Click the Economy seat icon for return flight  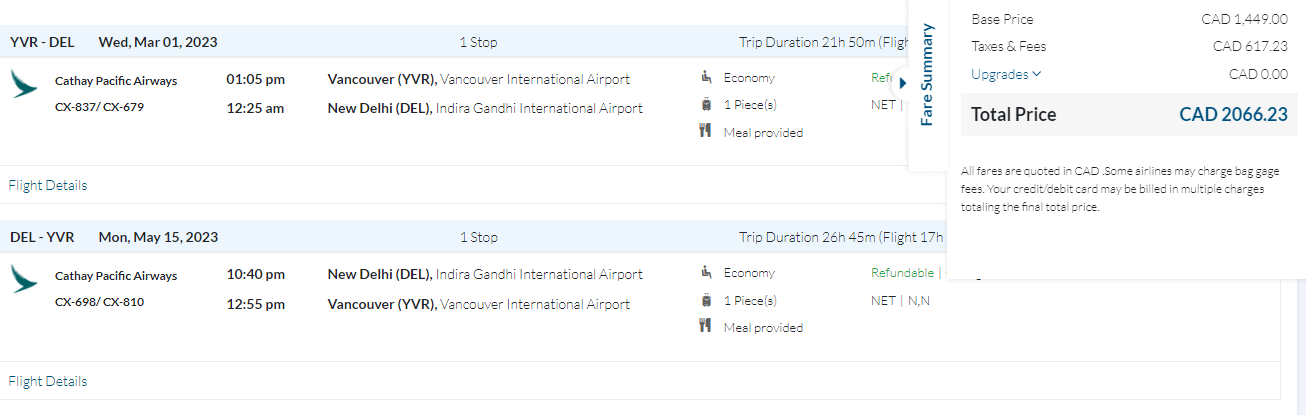(x=706, y=272)
